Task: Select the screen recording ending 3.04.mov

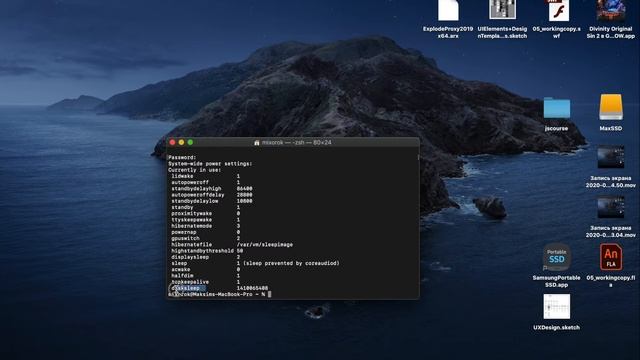Action: pyautogui.click(x=611, y=207)
